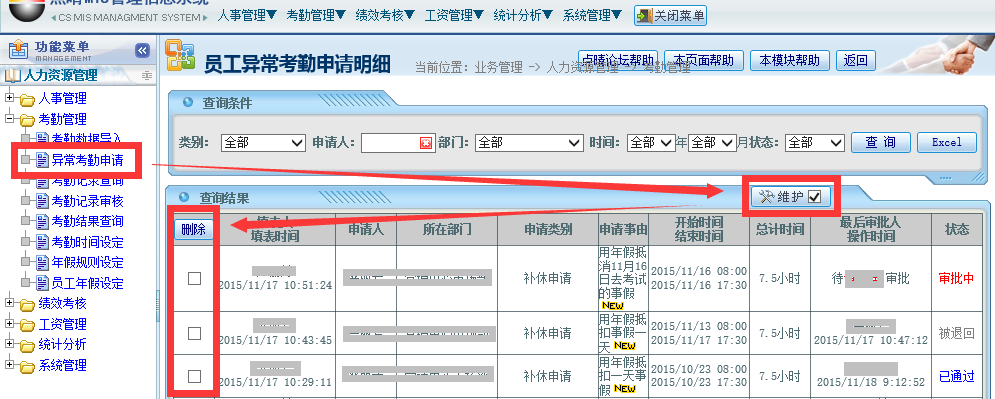Click the 删除 button
995x399 pixels.
click(x=194, y=230)
